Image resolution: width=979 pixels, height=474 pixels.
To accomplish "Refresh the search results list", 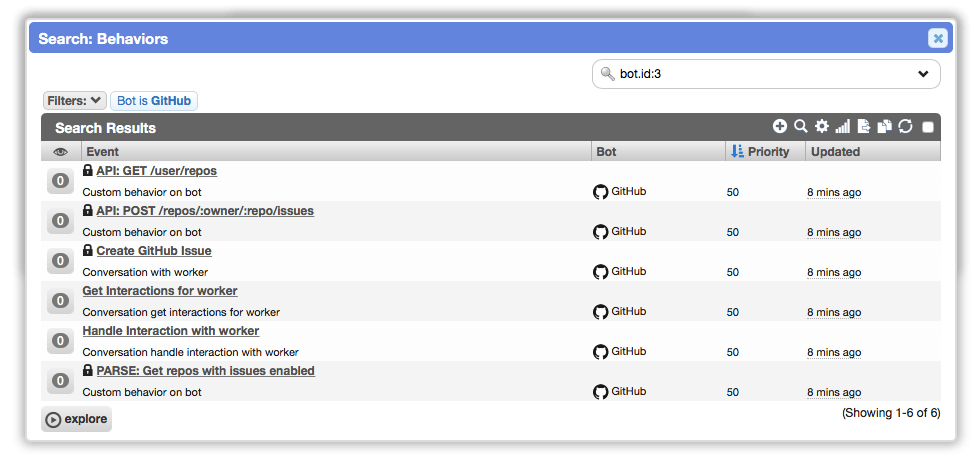I will pos(905,127).
